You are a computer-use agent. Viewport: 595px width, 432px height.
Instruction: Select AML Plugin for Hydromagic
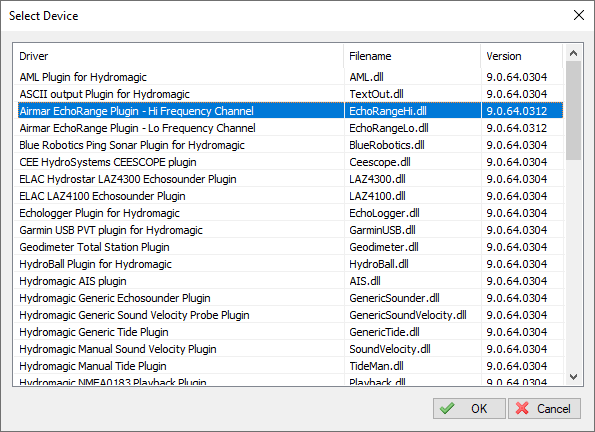click(x=289, y=77)
